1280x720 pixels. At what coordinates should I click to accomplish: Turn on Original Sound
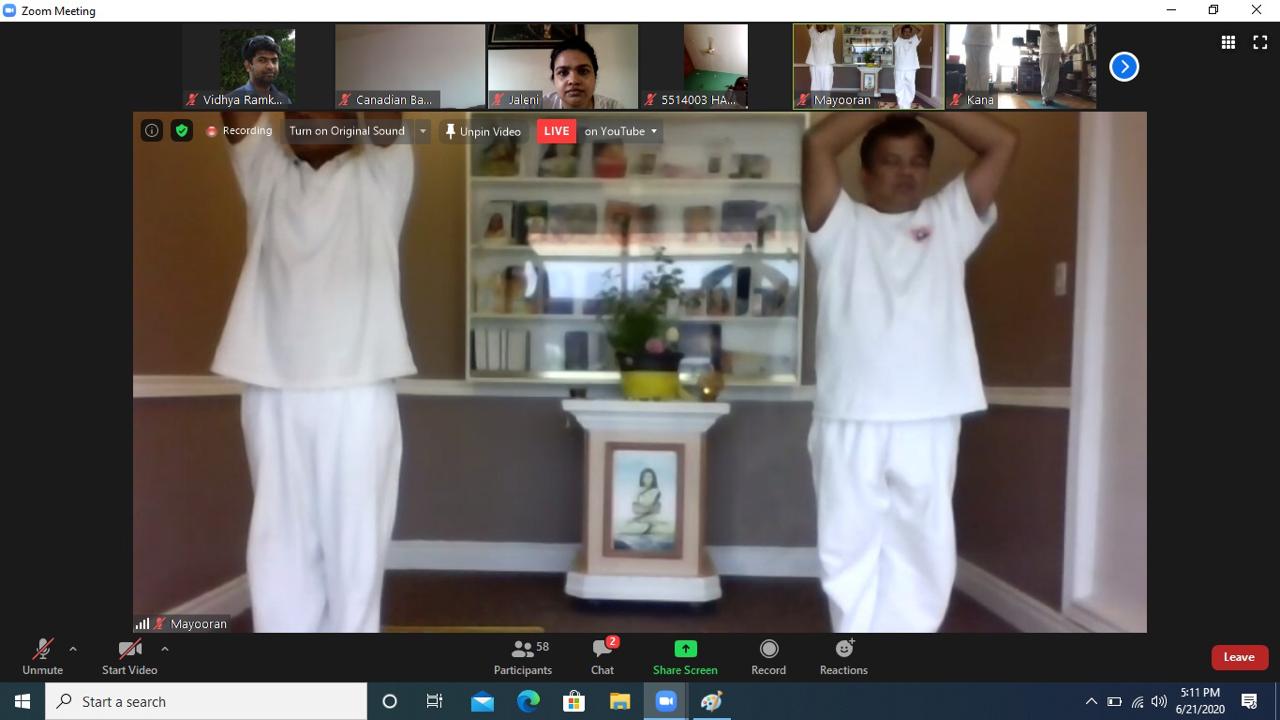click(x=347, y=131)
